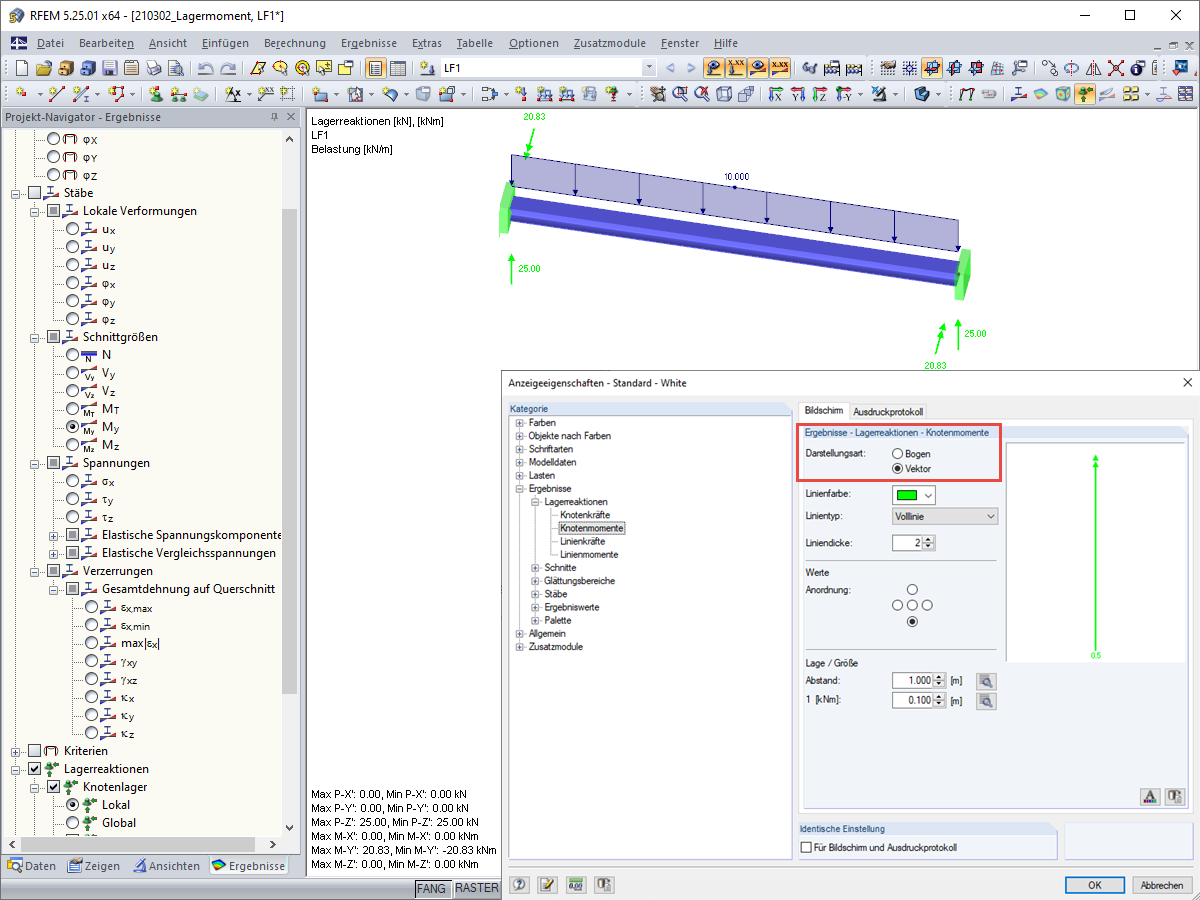
Task: Open the Berechnung menu
Action: point(295,43)
